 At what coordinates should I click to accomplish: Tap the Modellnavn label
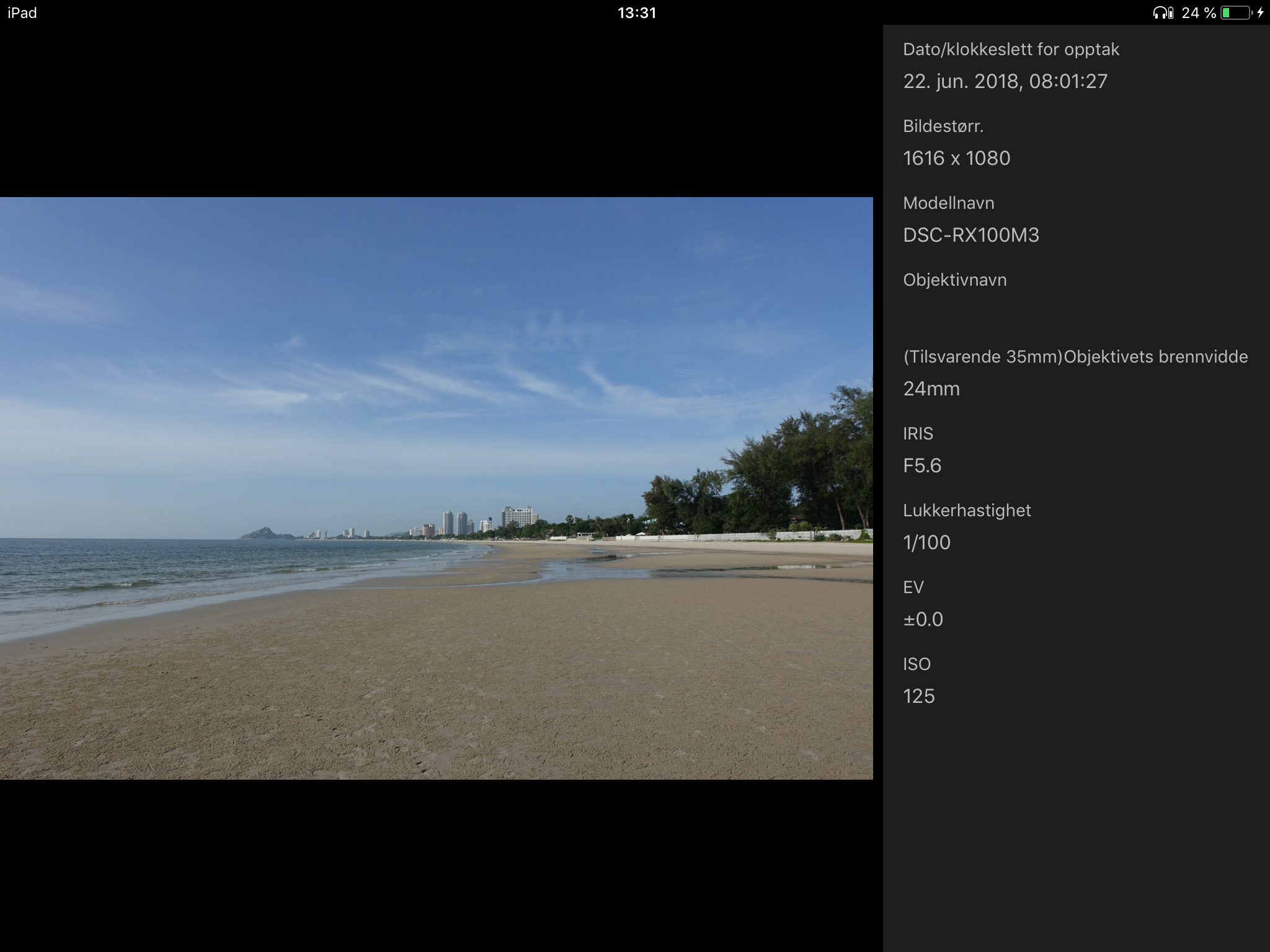pos(948,203)
